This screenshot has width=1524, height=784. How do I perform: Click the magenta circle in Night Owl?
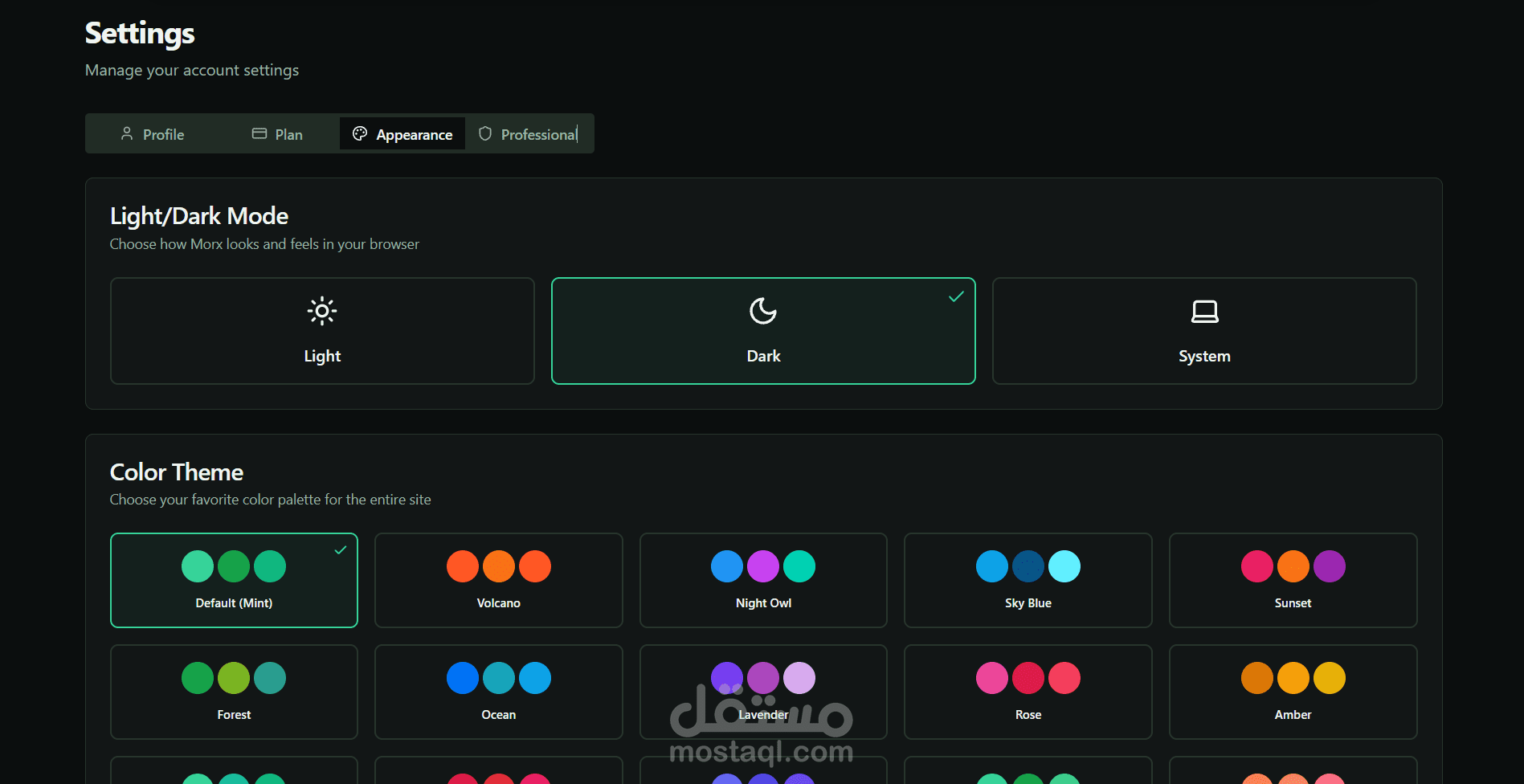[x=763, y=566]
